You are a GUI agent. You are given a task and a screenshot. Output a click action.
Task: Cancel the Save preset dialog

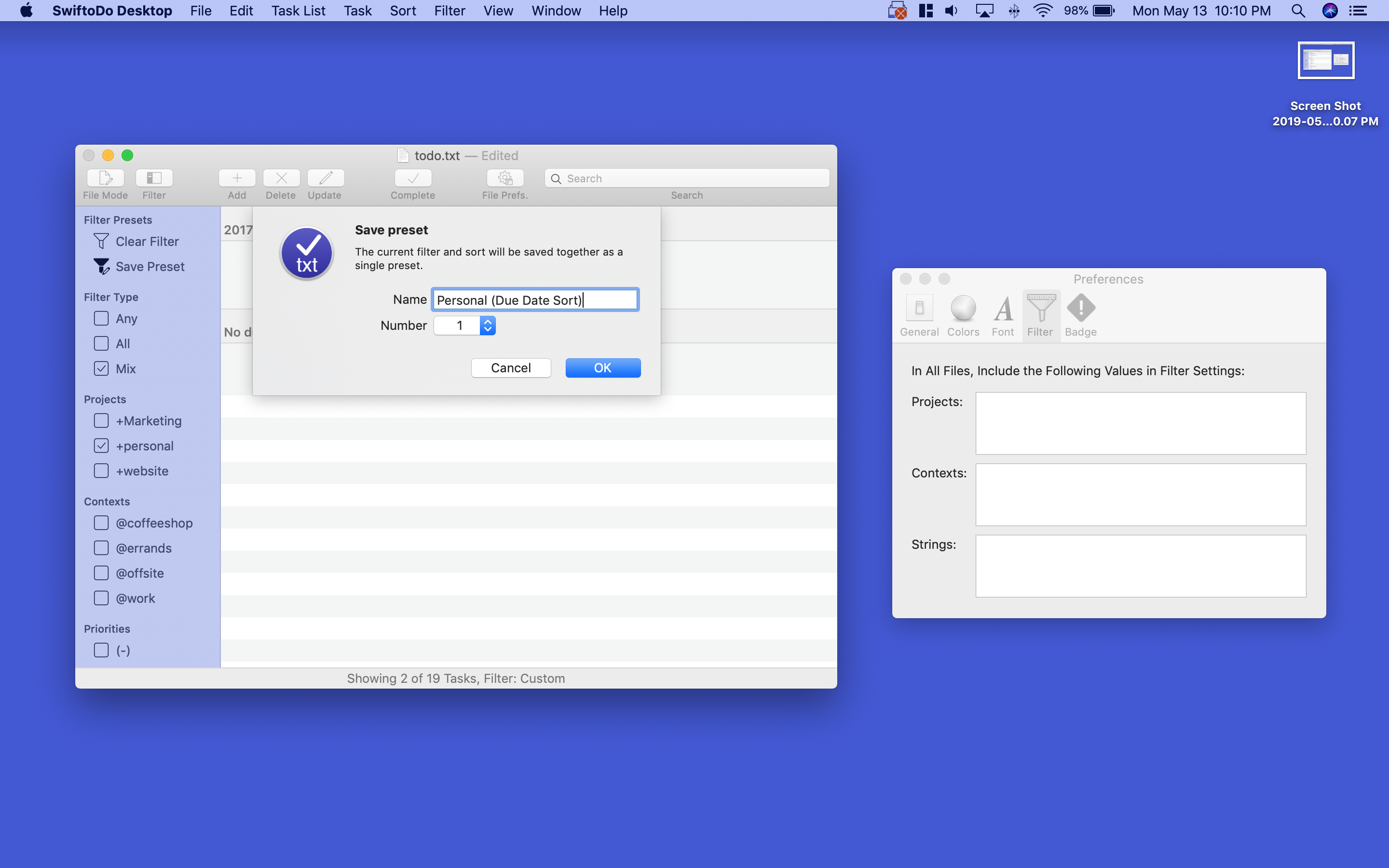pyautogui.click(x=511, y=367)
